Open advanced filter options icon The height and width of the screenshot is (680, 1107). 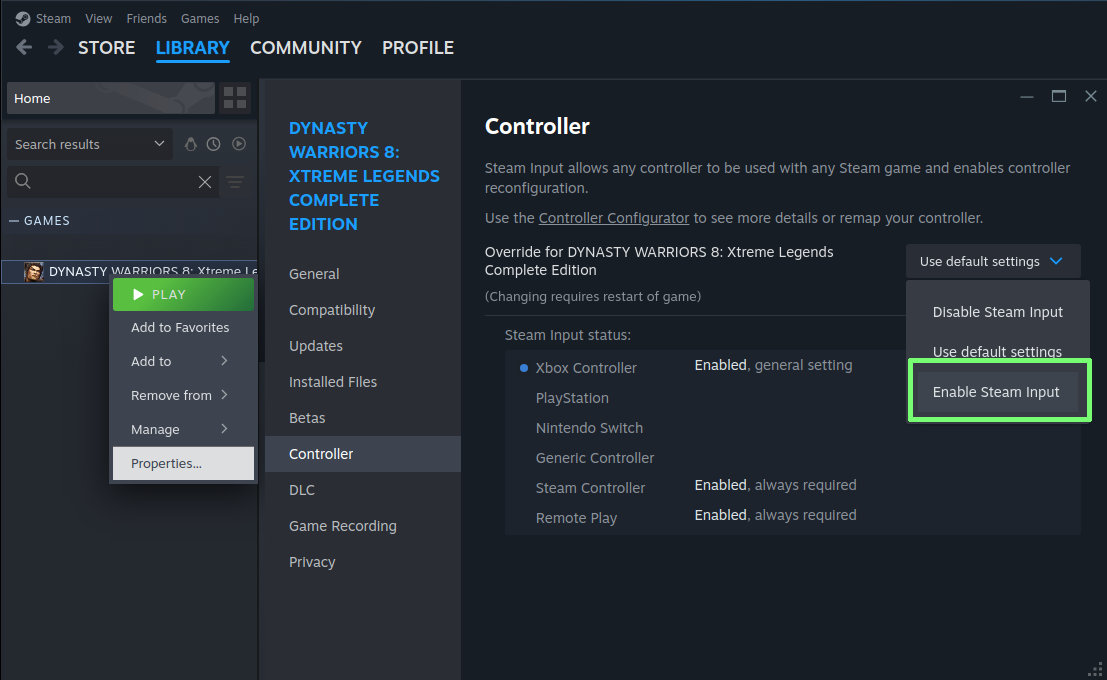coord(235,181)
